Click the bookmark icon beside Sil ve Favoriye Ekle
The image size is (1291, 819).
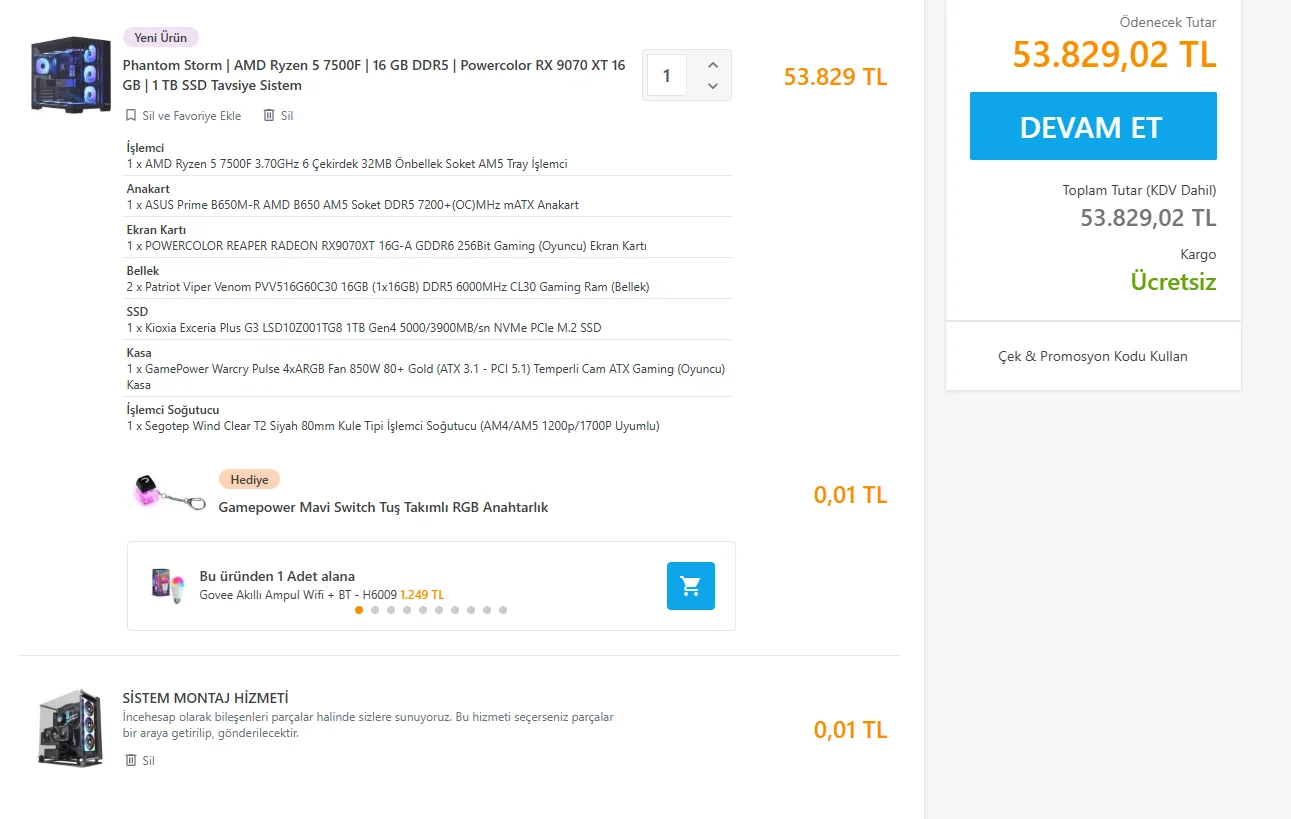pos(131,116)
